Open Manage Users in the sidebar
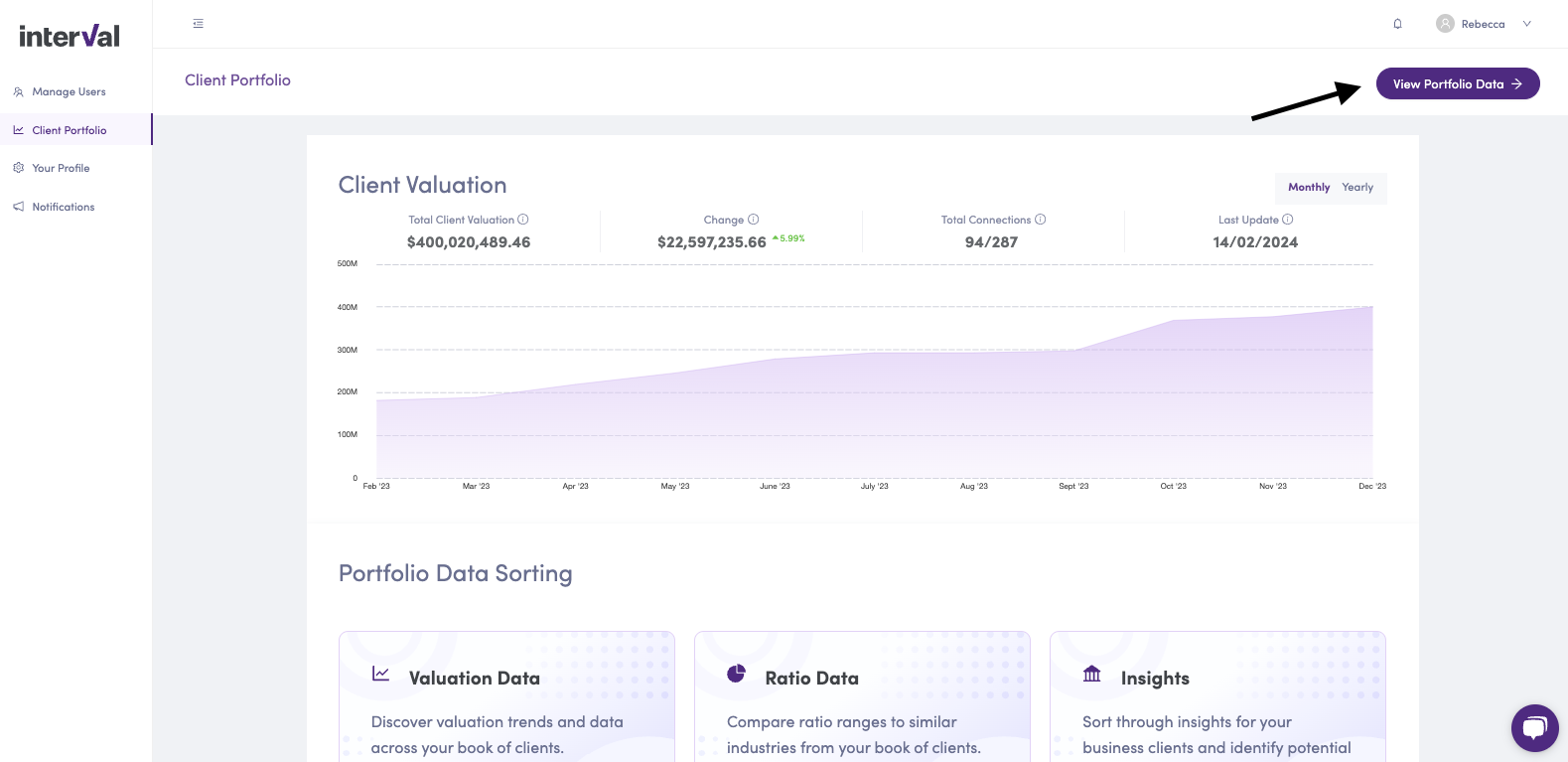The width and height of the screenshot is (1568, 762). [x=75, y=91]
